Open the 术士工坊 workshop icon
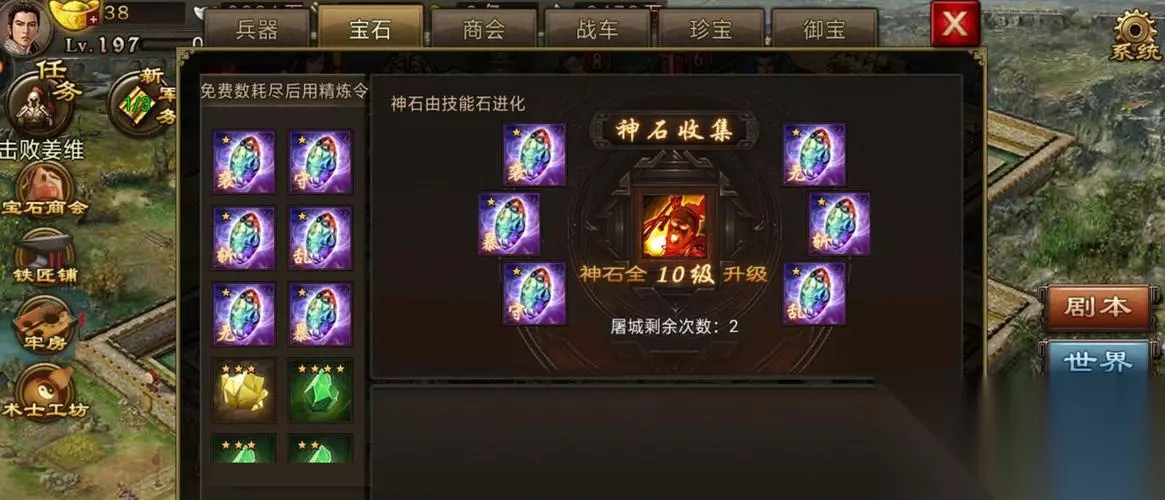 click(46, 394)
